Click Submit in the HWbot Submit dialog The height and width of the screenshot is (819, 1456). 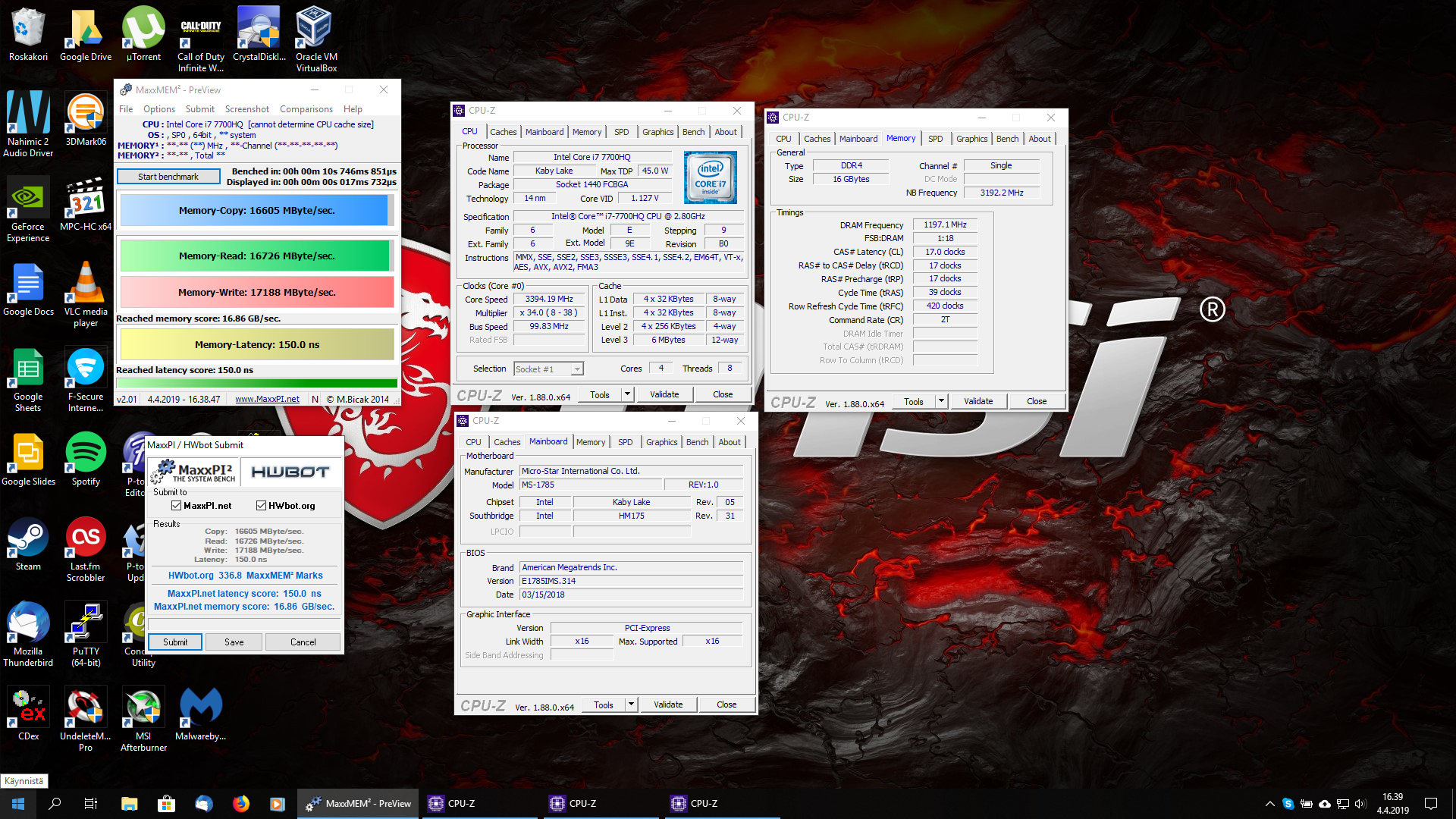click(175, 642)
